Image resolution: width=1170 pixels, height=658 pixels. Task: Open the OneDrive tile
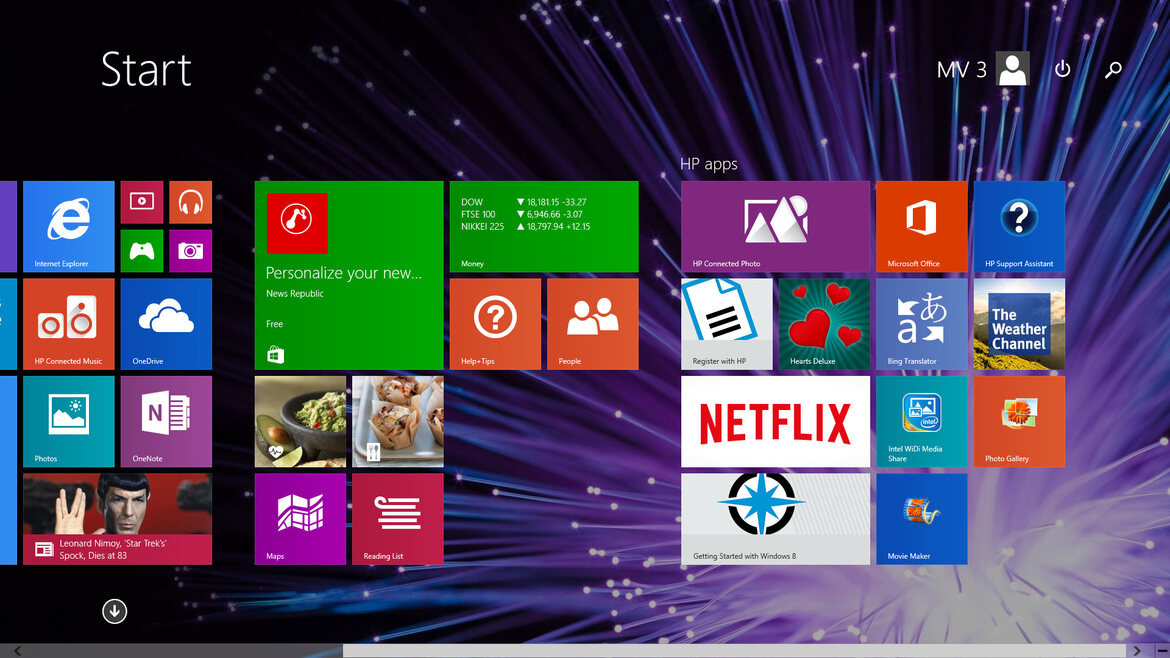point(166,324)
